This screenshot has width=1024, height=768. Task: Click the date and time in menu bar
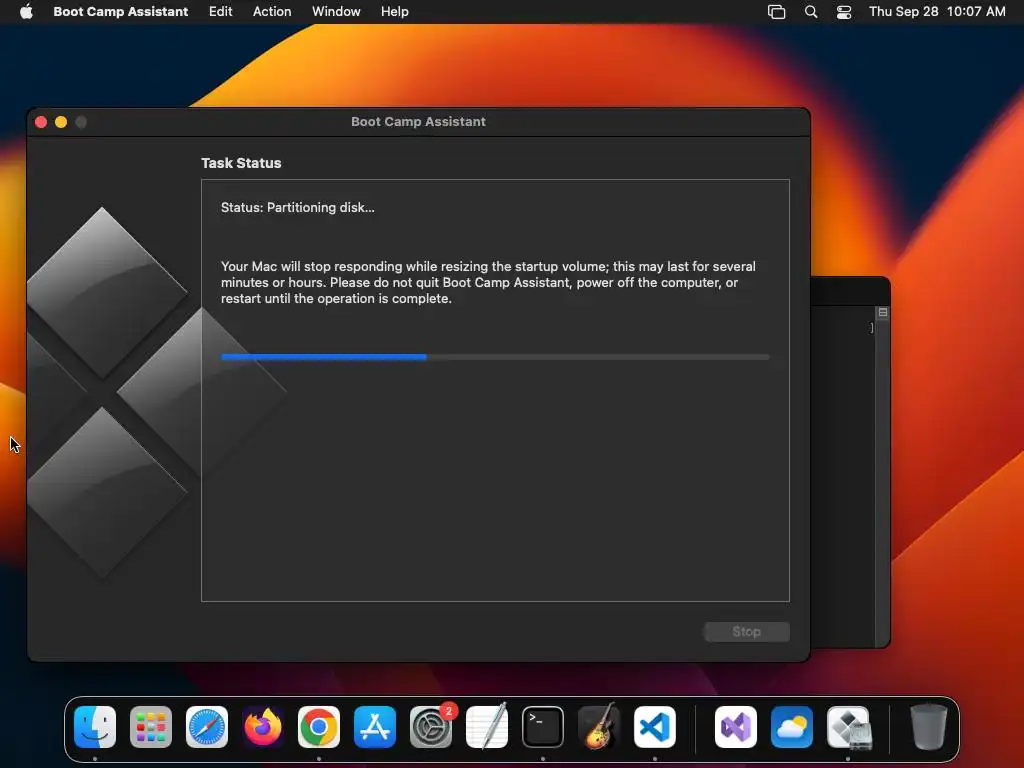[937, 12]
